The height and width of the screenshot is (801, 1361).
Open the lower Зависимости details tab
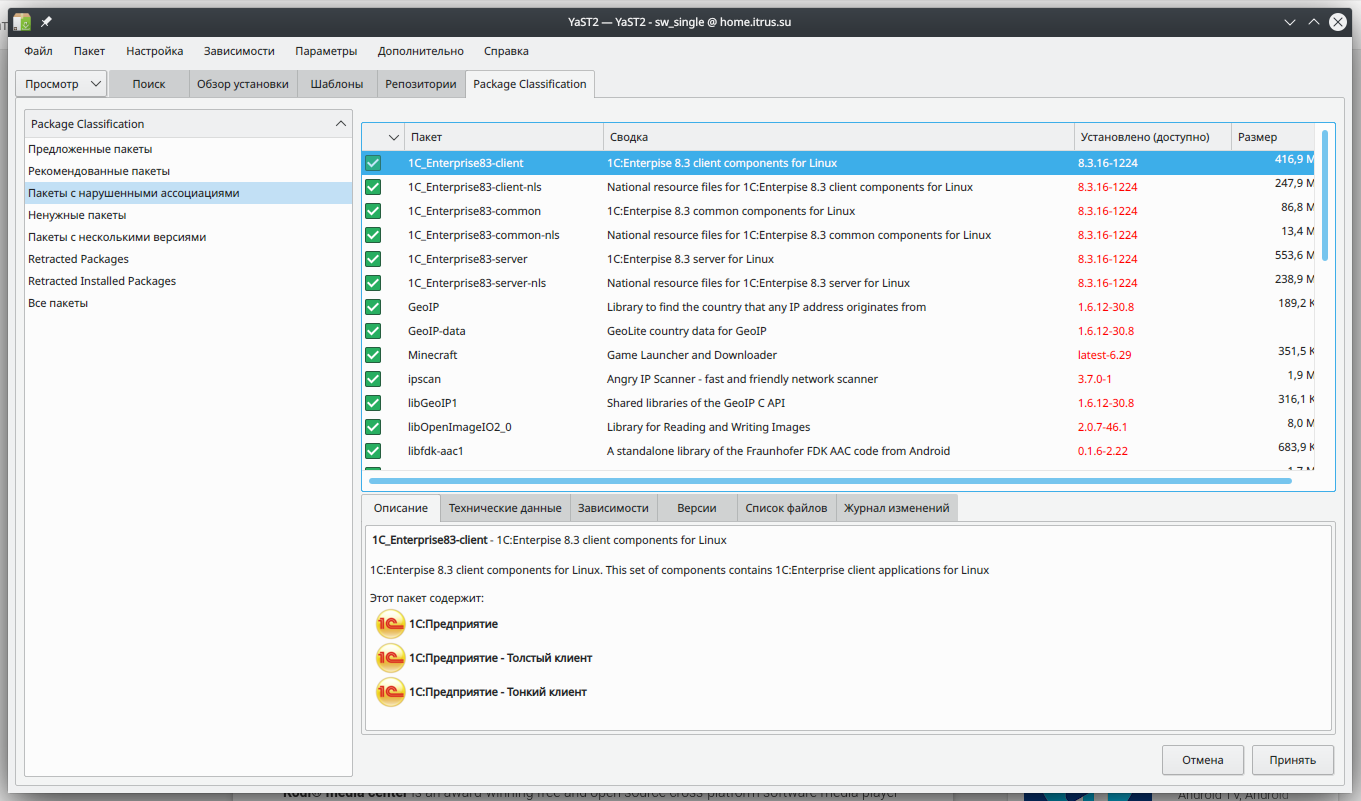pos(613,508)
